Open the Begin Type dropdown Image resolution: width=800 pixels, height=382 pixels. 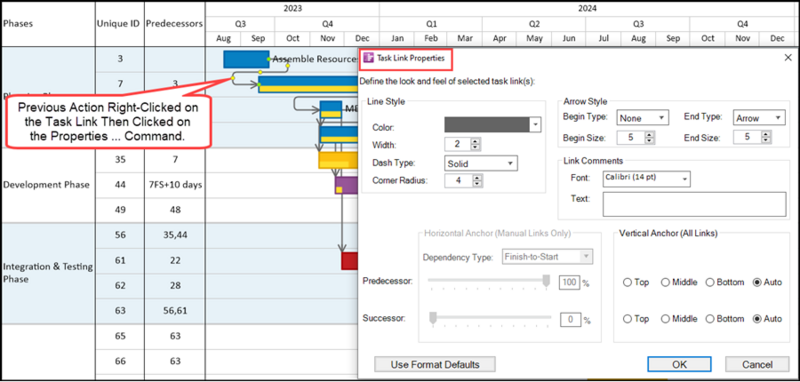point(661,118)
